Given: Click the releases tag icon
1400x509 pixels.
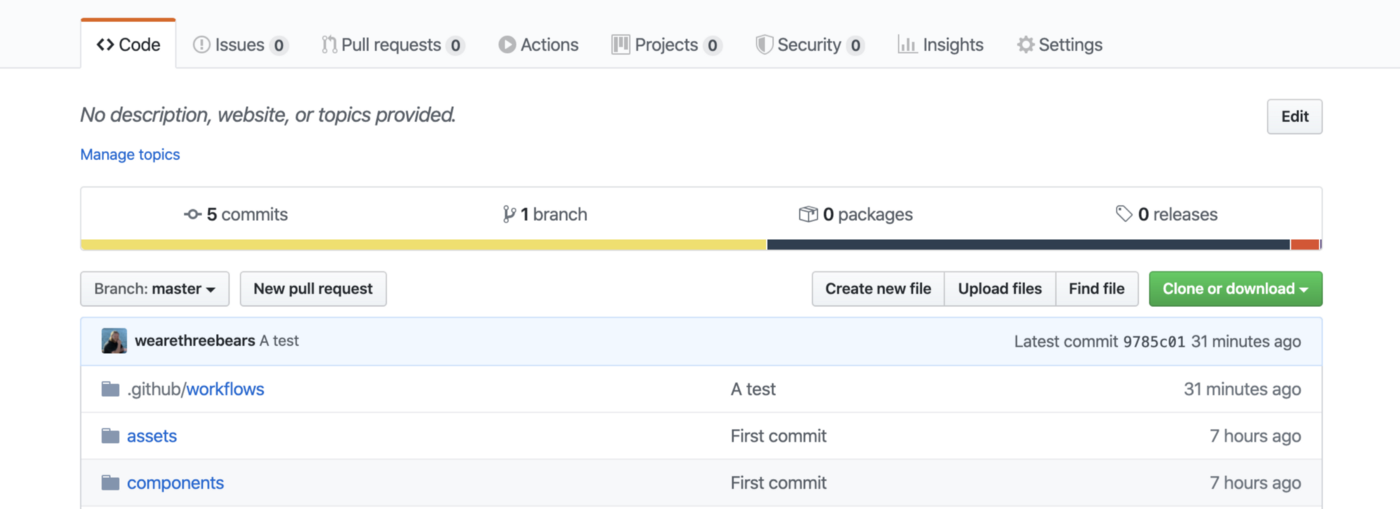Looking at the screenshot, I should pos(1124,214).
